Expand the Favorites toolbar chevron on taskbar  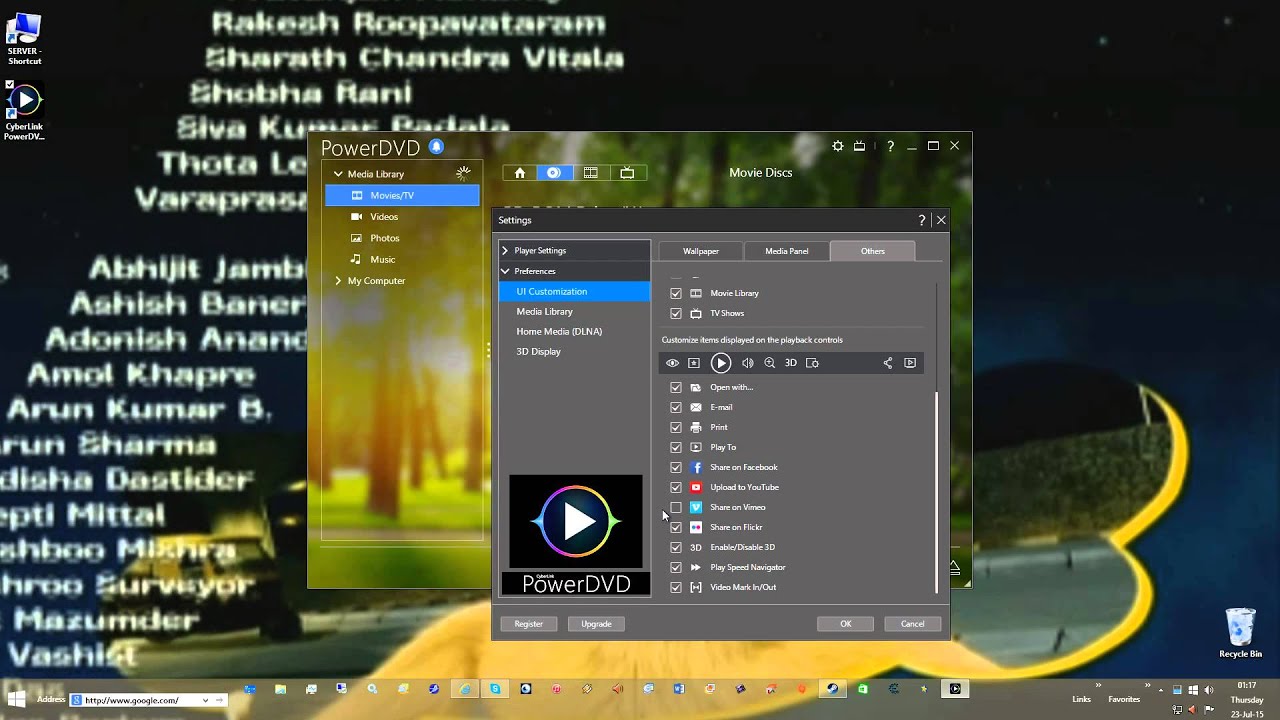coord(1148,686)
